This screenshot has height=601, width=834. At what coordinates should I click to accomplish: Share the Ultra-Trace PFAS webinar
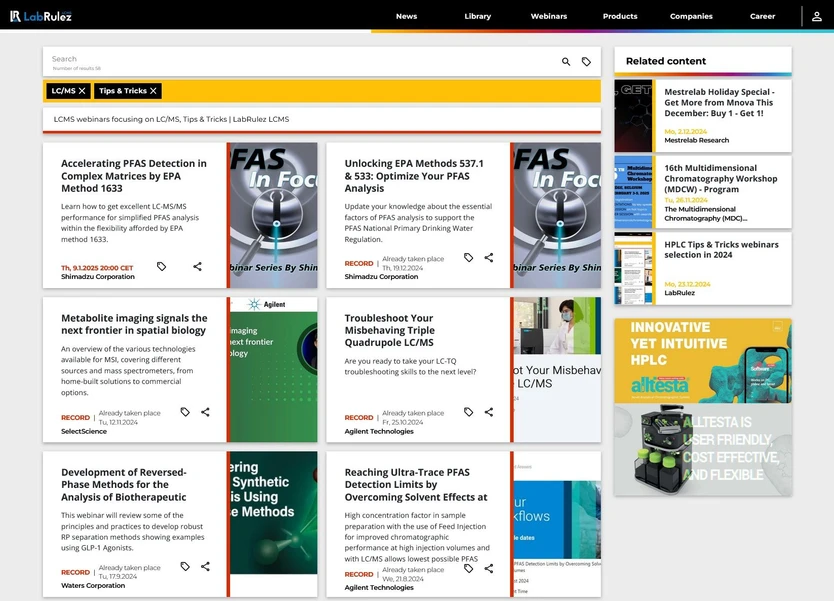click(489, 569)
